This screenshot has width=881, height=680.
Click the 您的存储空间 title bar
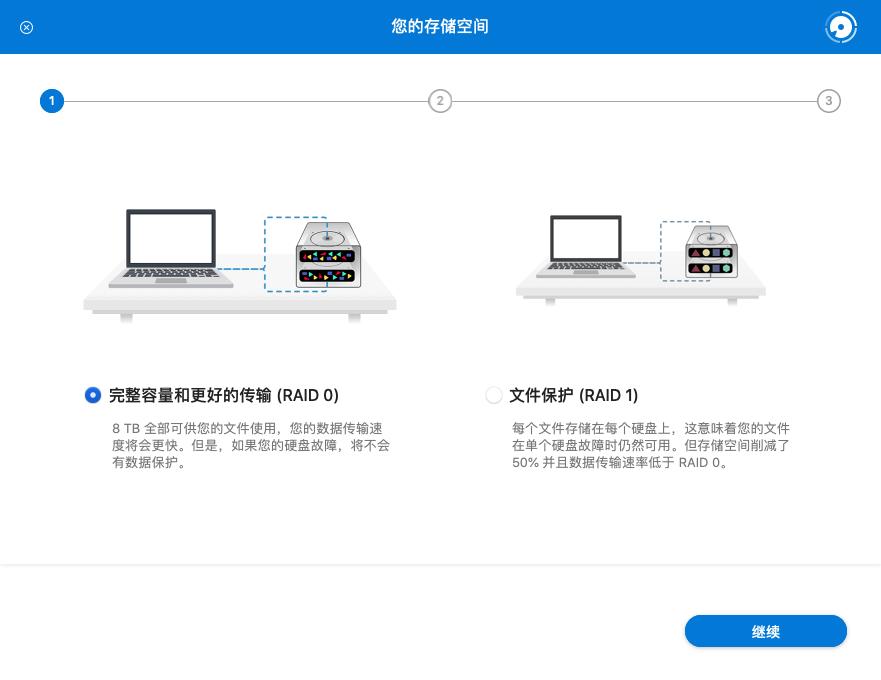pos(440,27)
